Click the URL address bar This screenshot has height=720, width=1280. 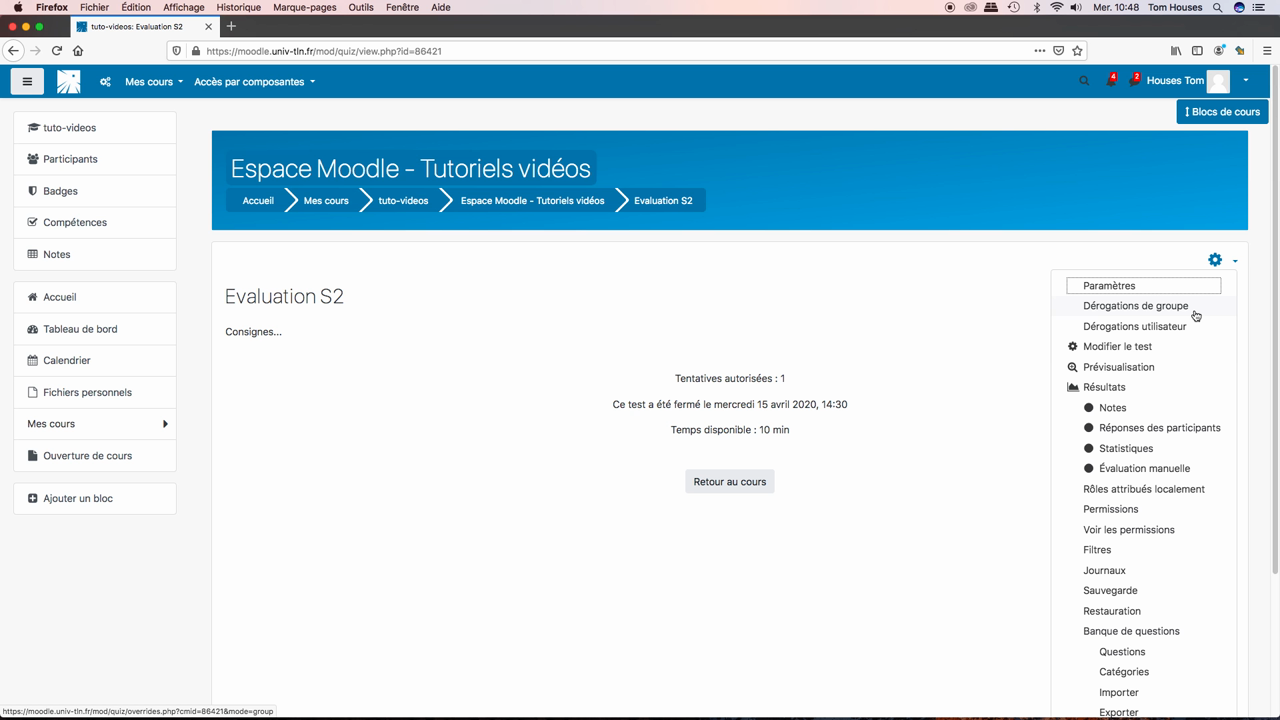click(x=600, y=51)
